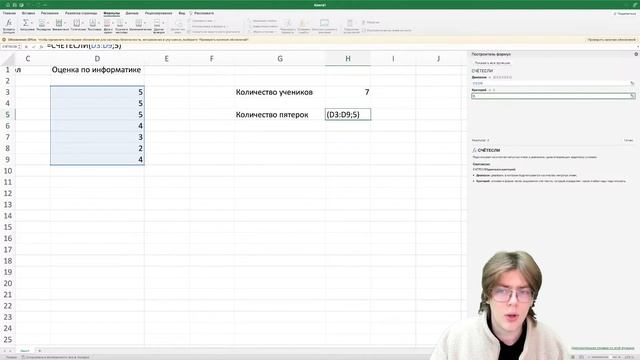The image size is (640, 360).
Task: Open the more info about this function link
Action: 602,348
